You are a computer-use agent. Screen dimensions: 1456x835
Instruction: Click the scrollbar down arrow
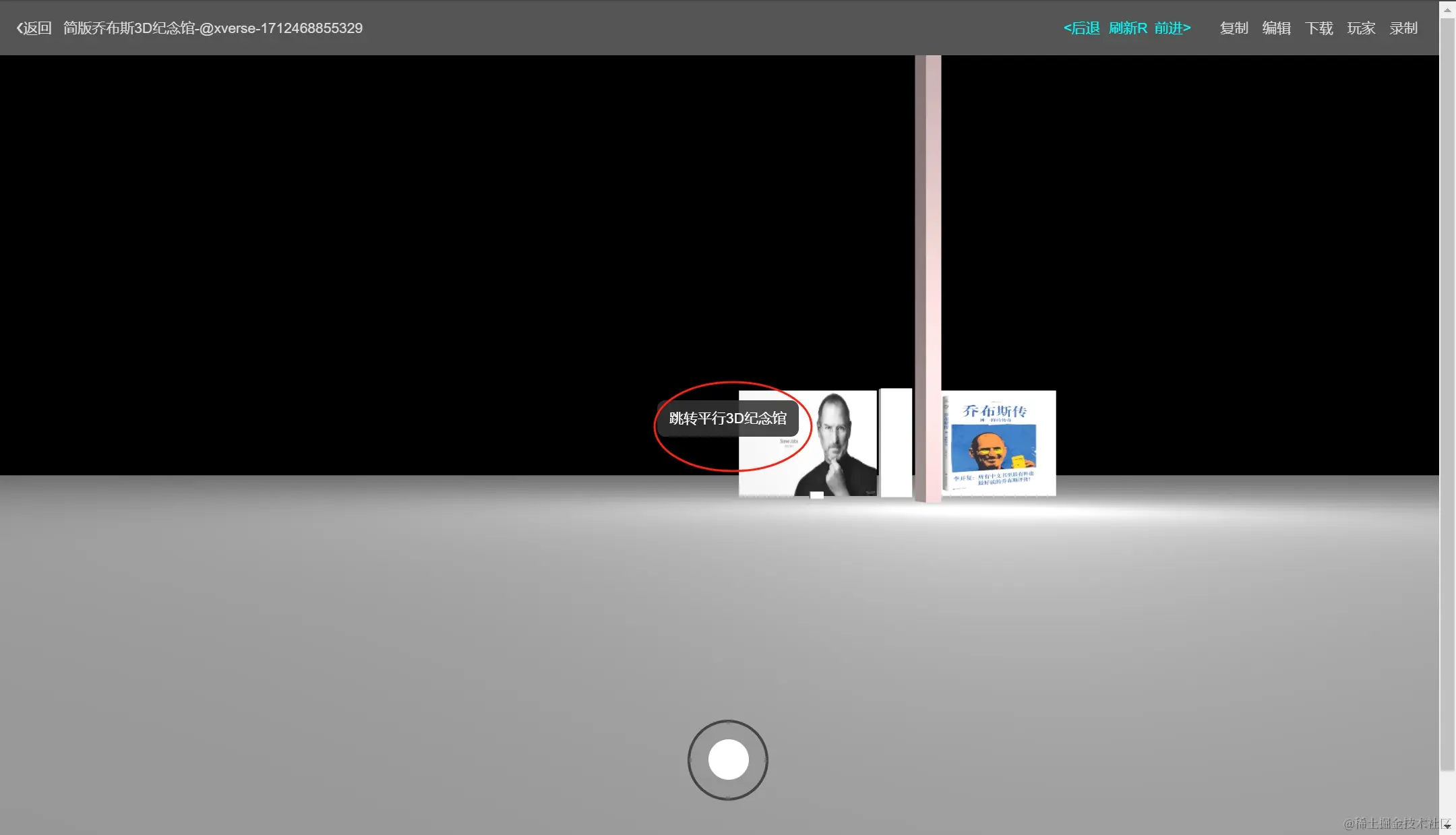(x=1447, y=826)
